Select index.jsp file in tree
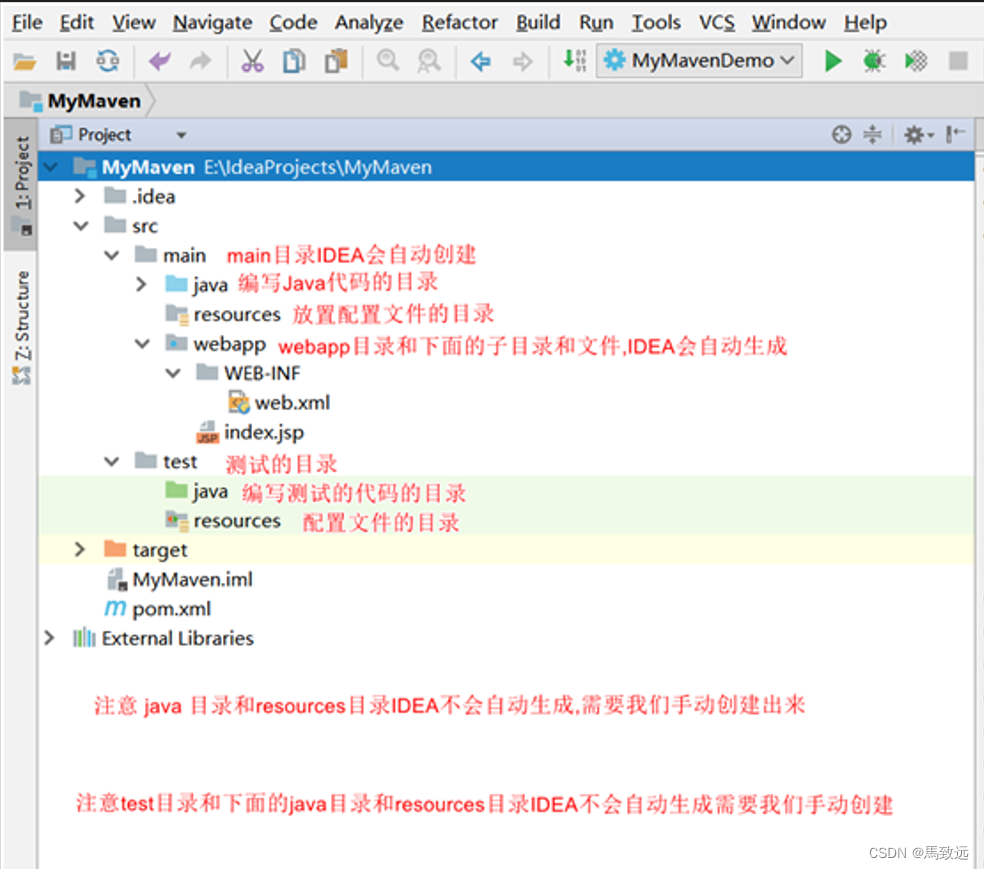Screen dimensions: 984x869 [x=251, y=432]
